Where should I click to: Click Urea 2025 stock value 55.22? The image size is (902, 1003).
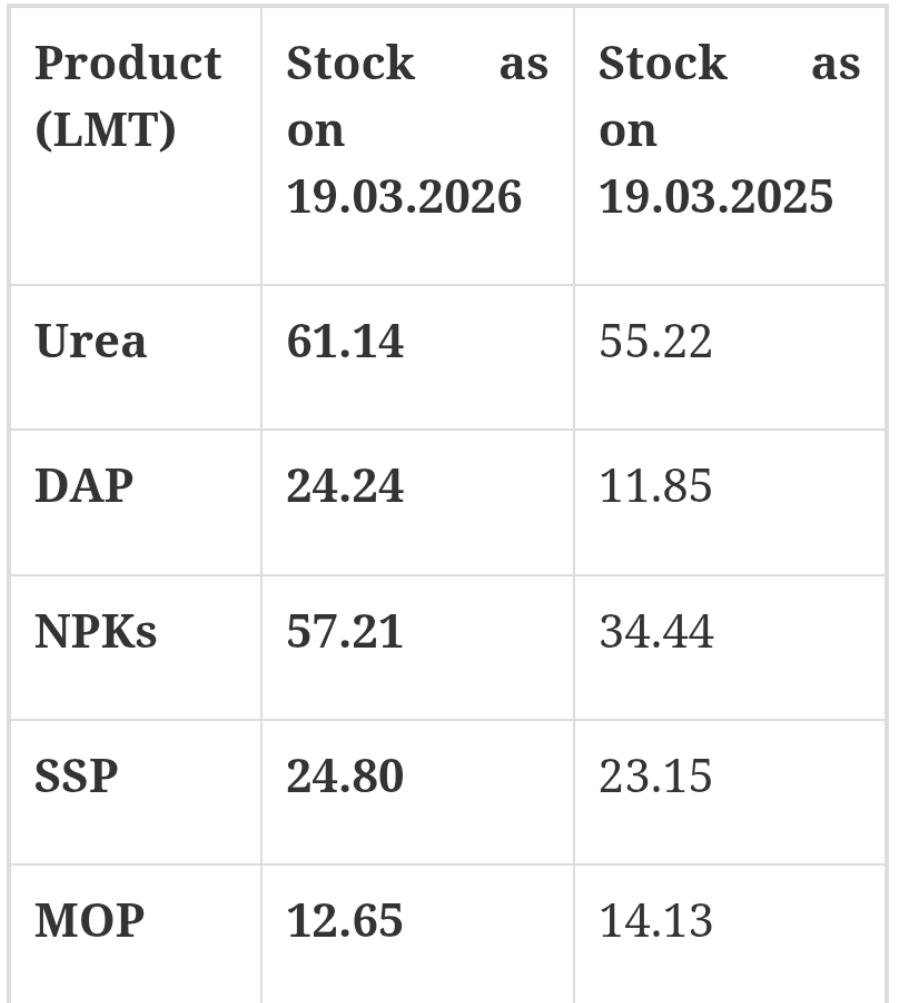[656, 342]
